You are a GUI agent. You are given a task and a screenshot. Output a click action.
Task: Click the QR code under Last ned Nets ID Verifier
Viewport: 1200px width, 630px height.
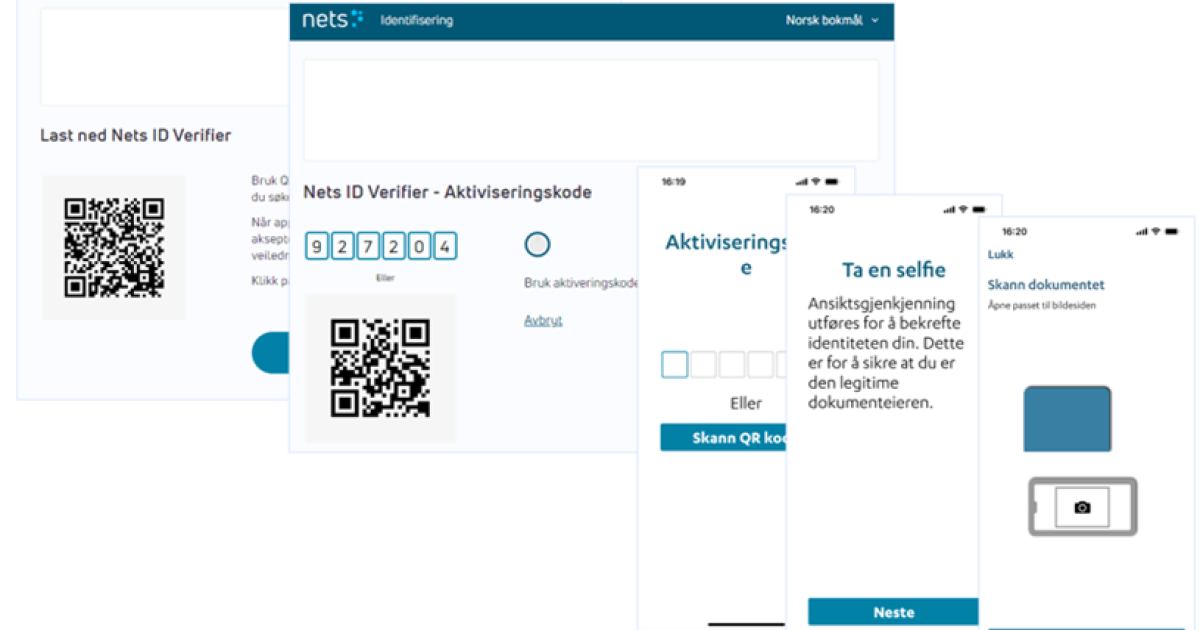(113, 246)
